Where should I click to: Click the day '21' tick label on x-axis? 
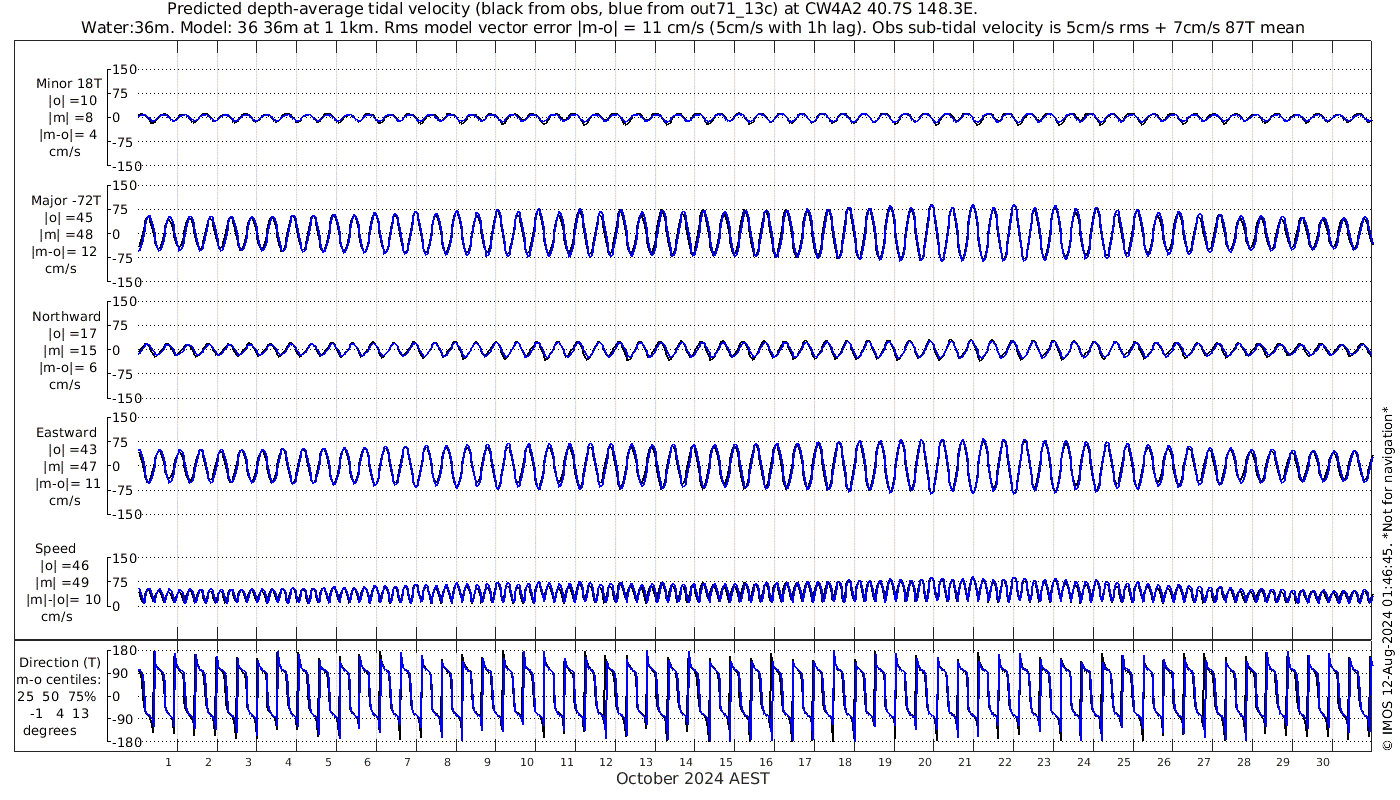click(964, 762)
